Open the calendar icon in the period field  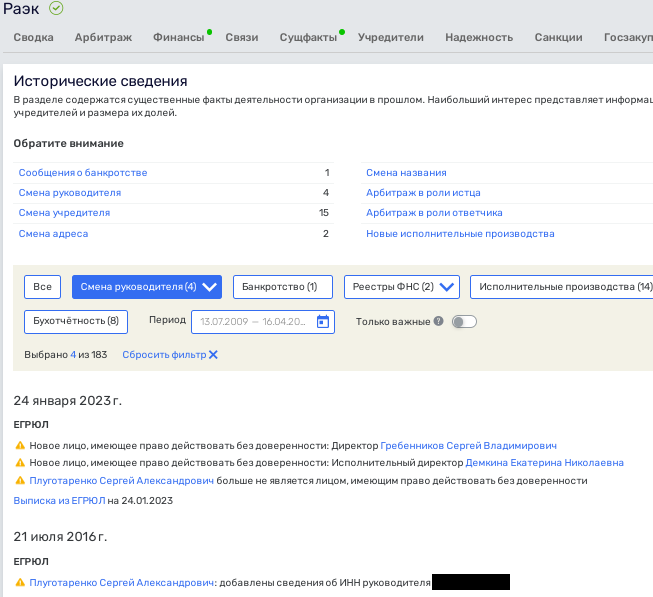click(323, 322)
